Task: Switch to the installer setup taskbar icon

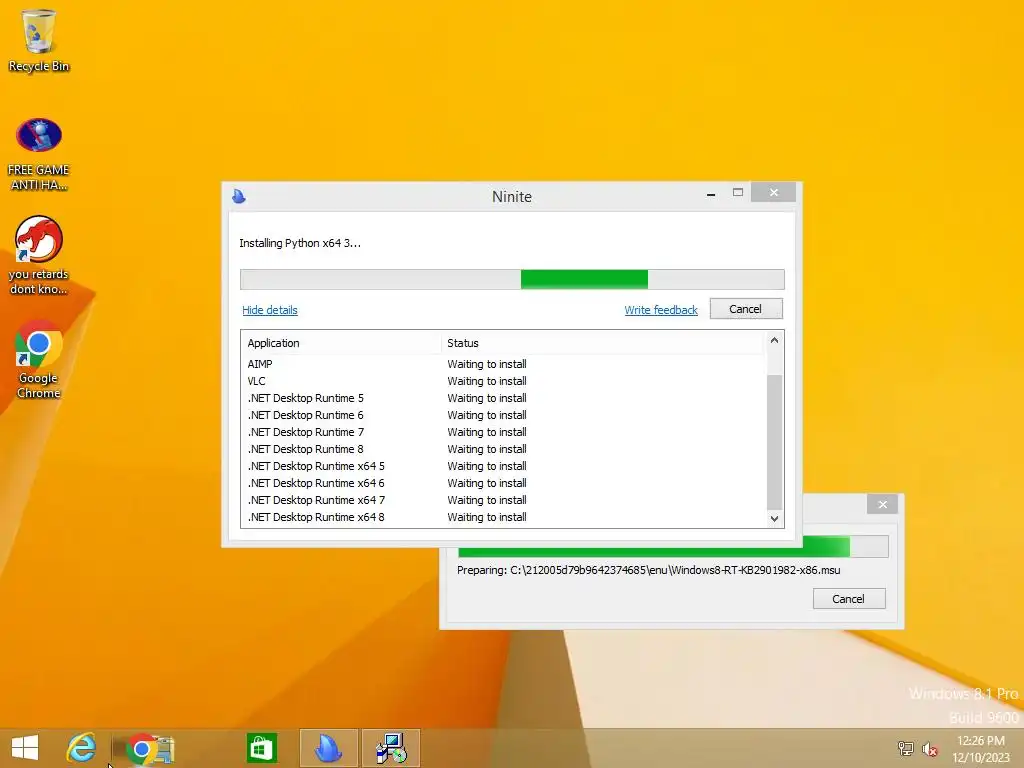Action: point(391,748)
